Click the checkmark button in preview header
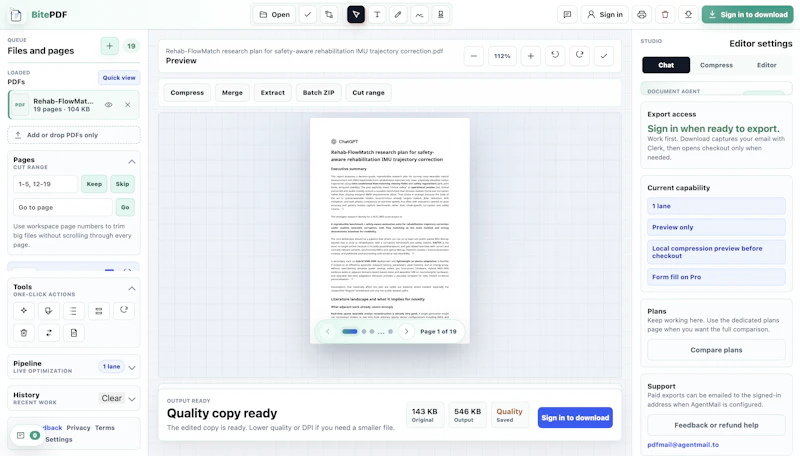 click(604, 56)
